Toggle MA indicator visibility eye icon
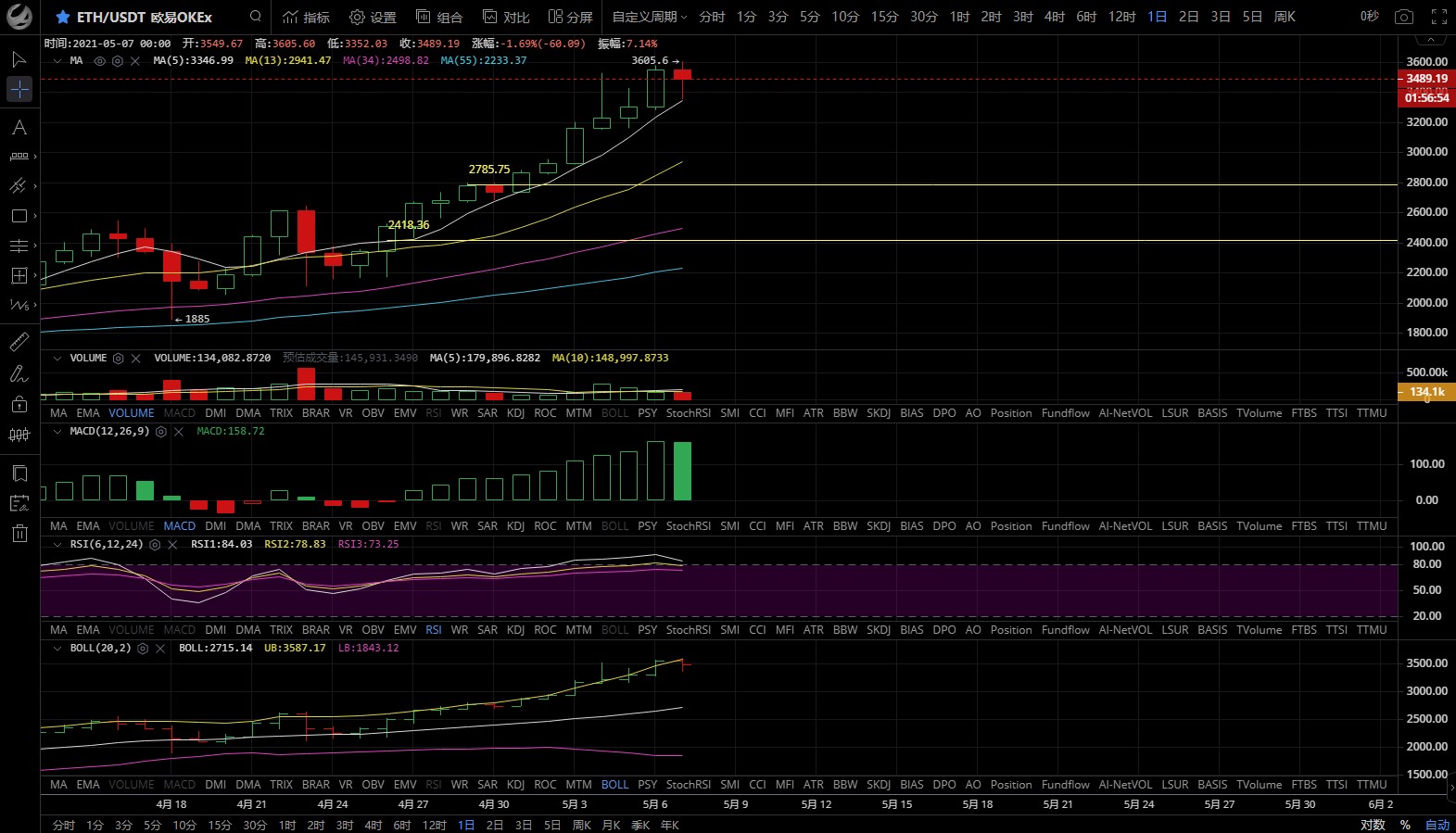Image resolution: width=1456 pixels, height=833 pixels. click(100, 61)
